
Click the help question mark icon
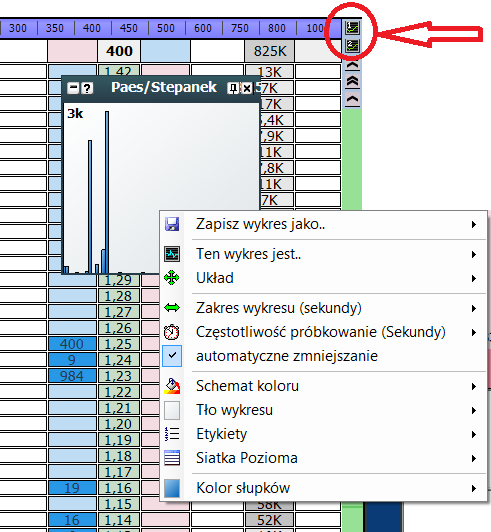87,89
